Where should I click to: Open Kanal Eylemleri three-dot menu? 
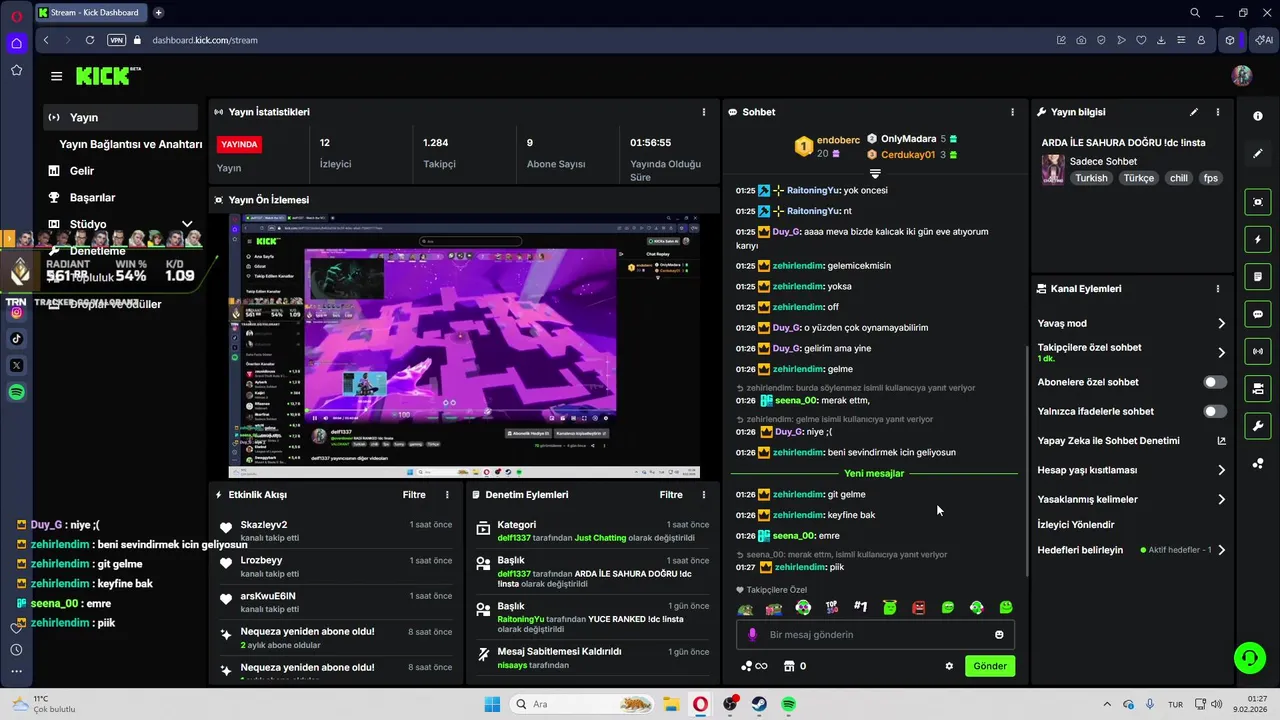(1217, 289)
